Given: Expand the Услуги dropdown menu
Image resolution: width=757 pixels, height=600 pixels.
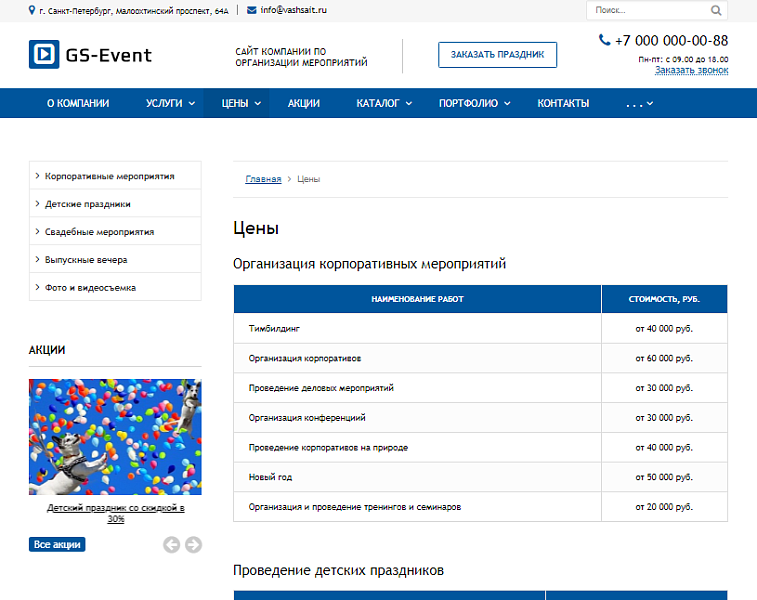Looking at the screenshot, I should [169, 103].
